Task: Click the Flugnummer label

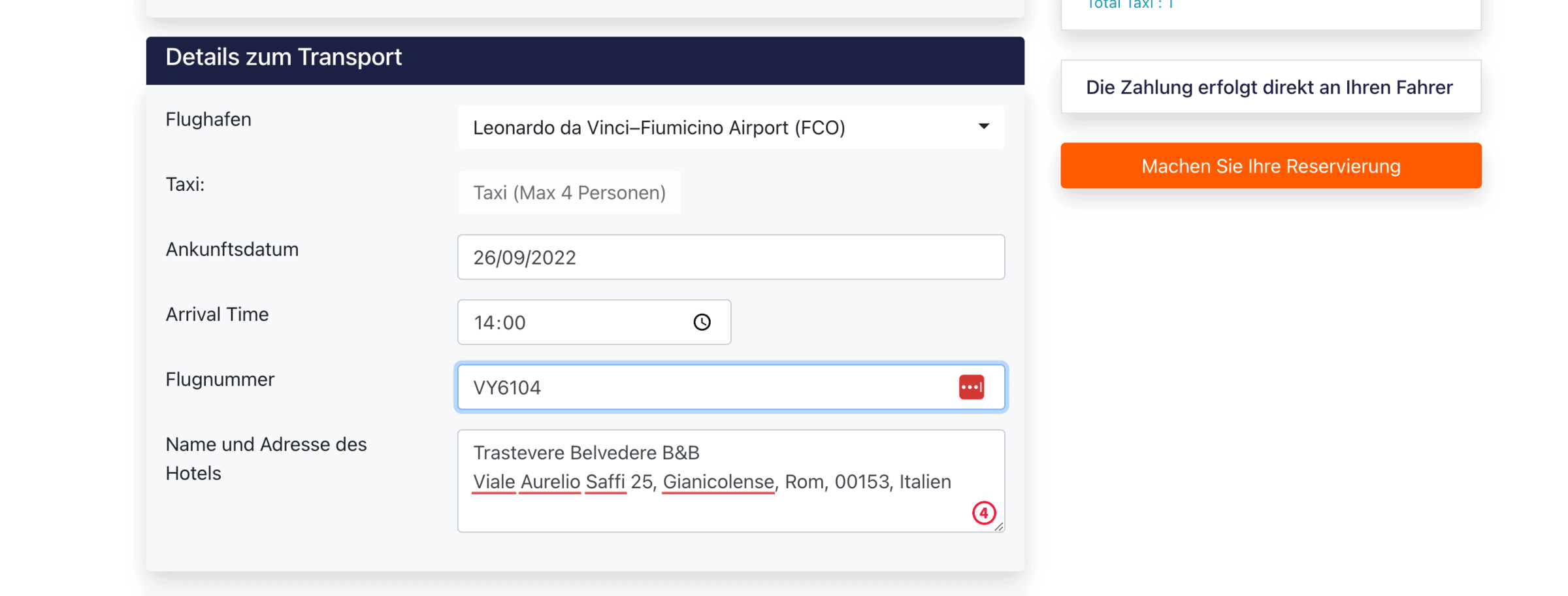Action: pos(220,380)
